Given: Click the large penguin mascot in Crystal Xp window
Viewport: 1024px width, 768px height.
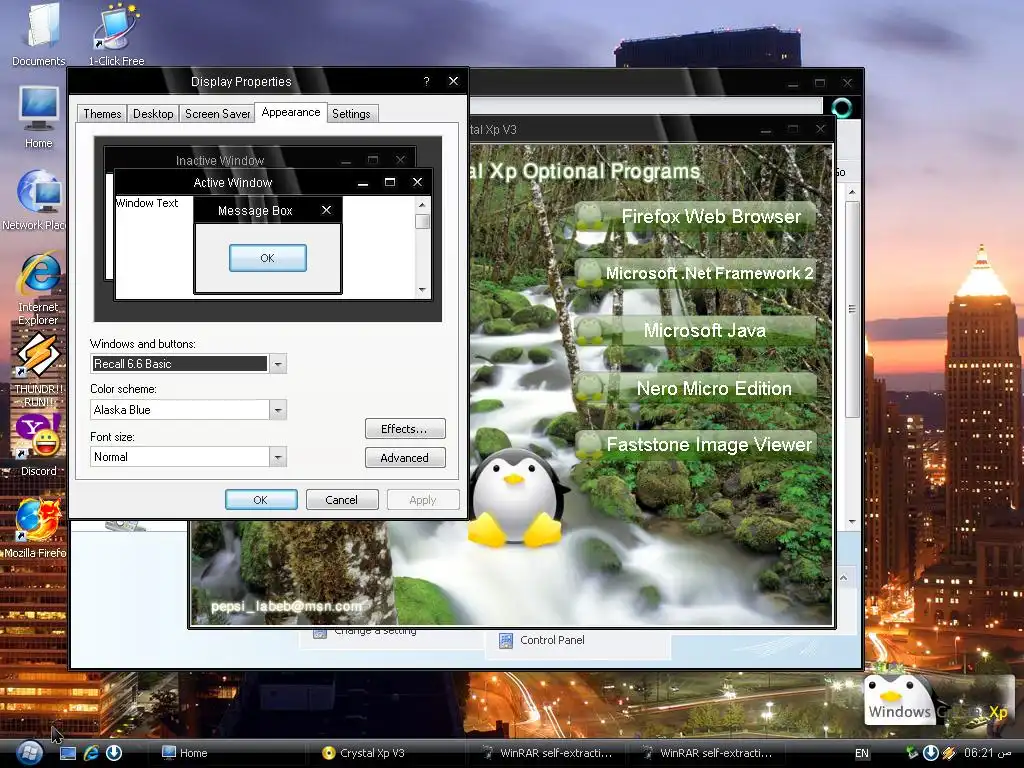Looking at the screenshot, I should (515, 498).
